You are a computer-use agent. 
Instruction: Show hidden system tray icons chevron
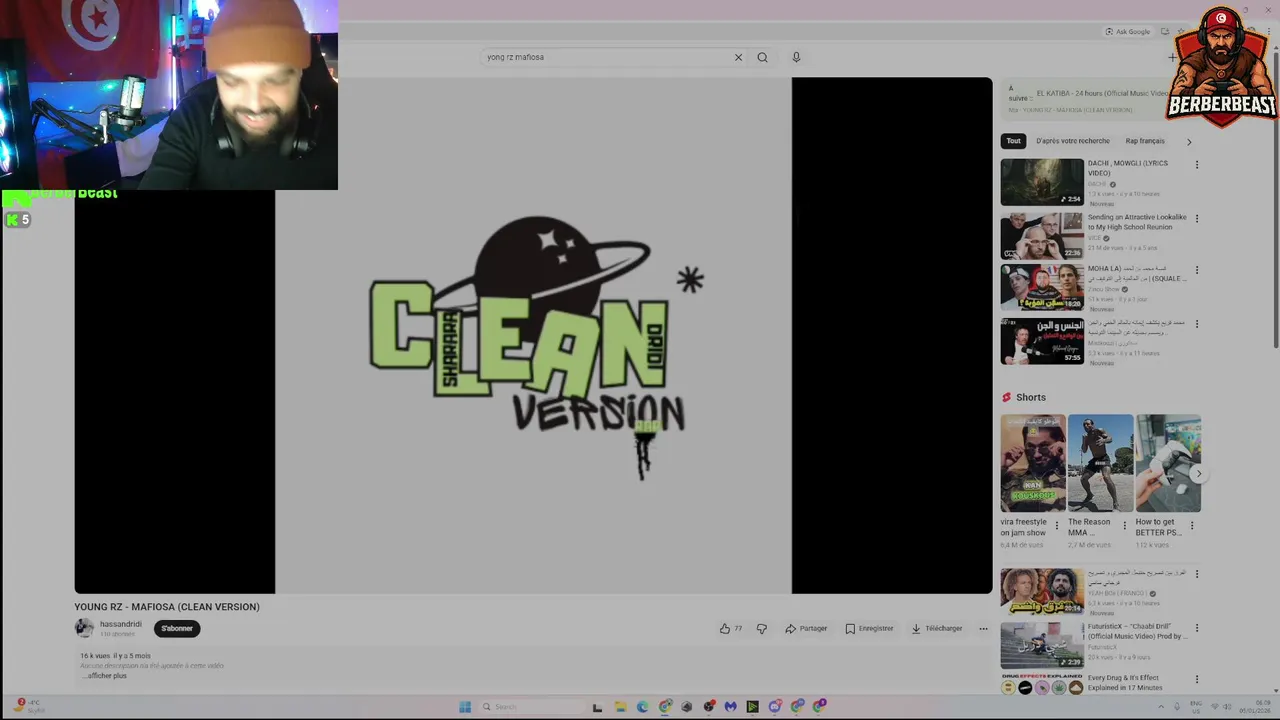(x=1162, y=707)
